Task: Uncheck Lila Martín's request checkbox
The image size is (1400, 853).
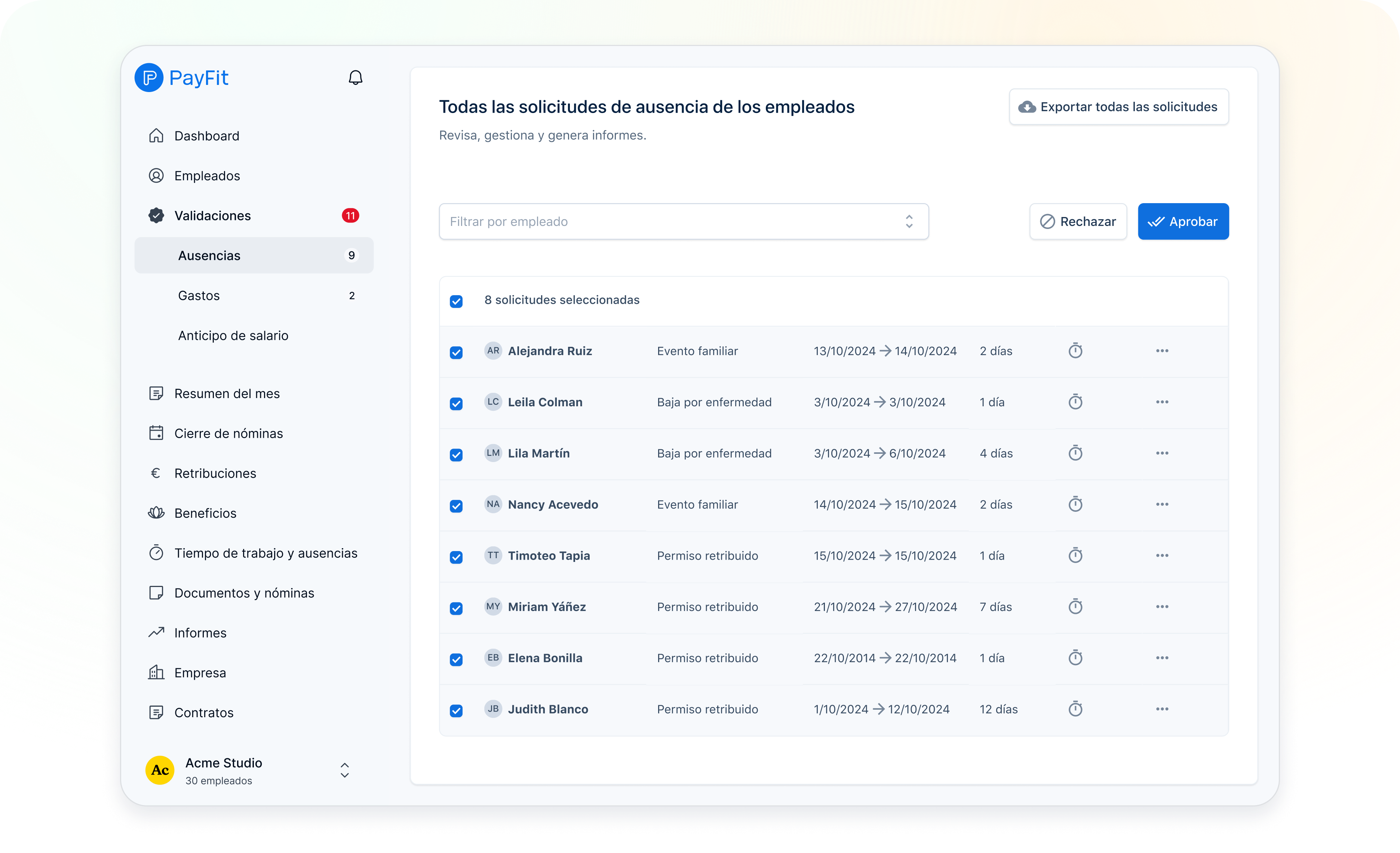Action: [456, 455]
